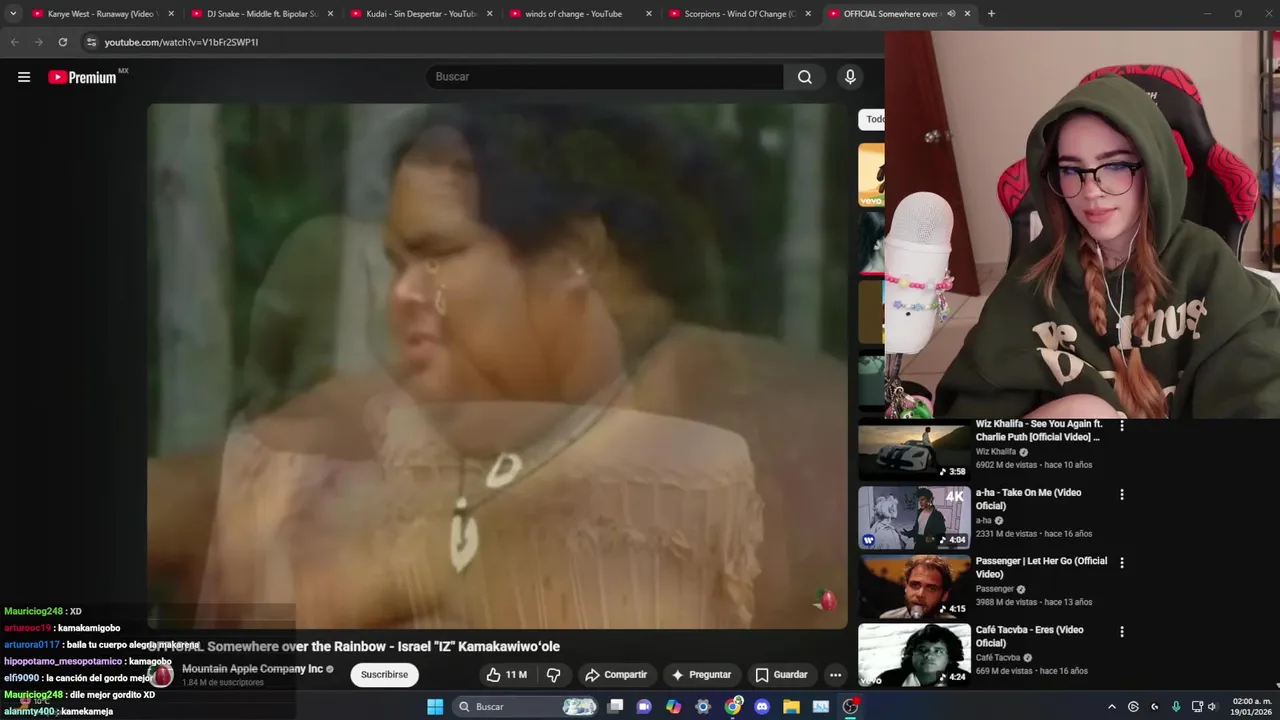
Task: Go back with the browser back arrow
Action: [x=14, y=42]
